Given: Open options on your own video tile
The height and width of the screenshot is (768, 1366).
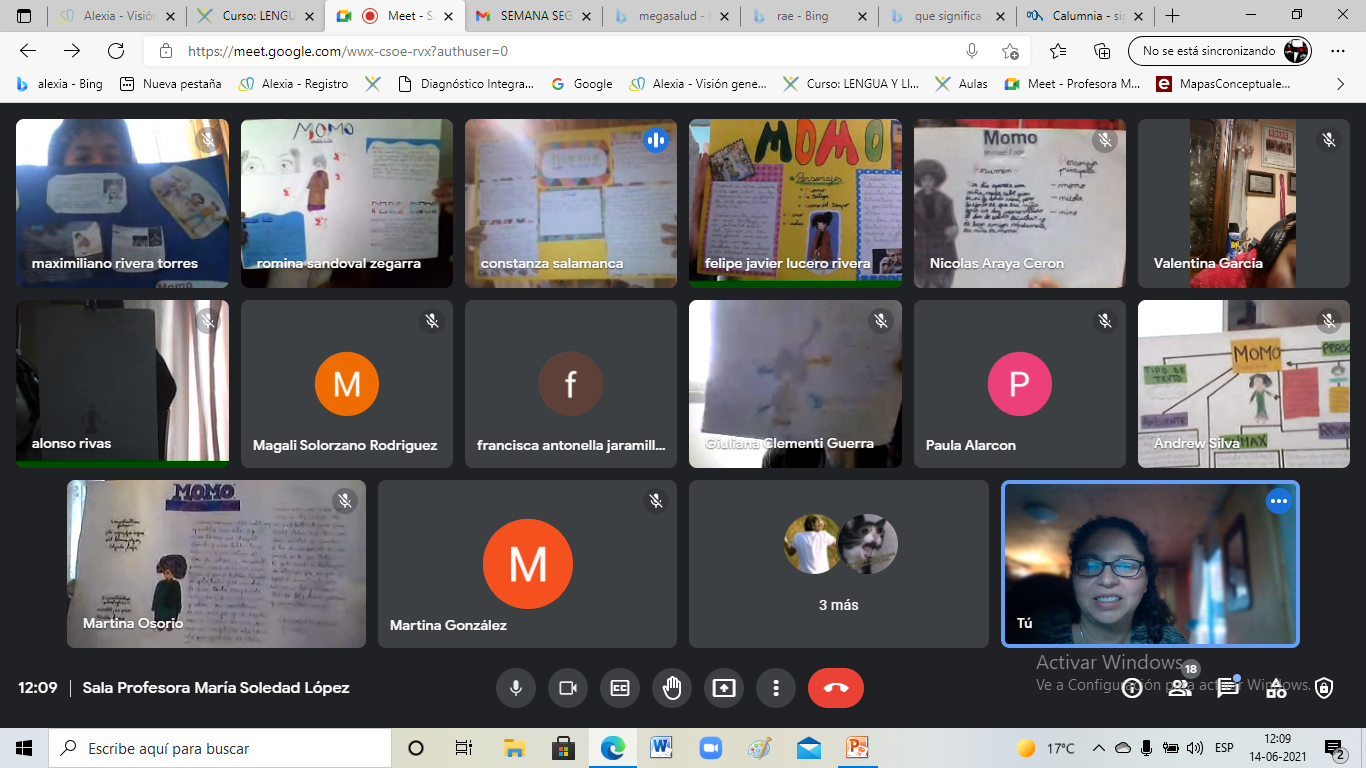Looking at the screenshot, I should click(x=1278, y=502).
